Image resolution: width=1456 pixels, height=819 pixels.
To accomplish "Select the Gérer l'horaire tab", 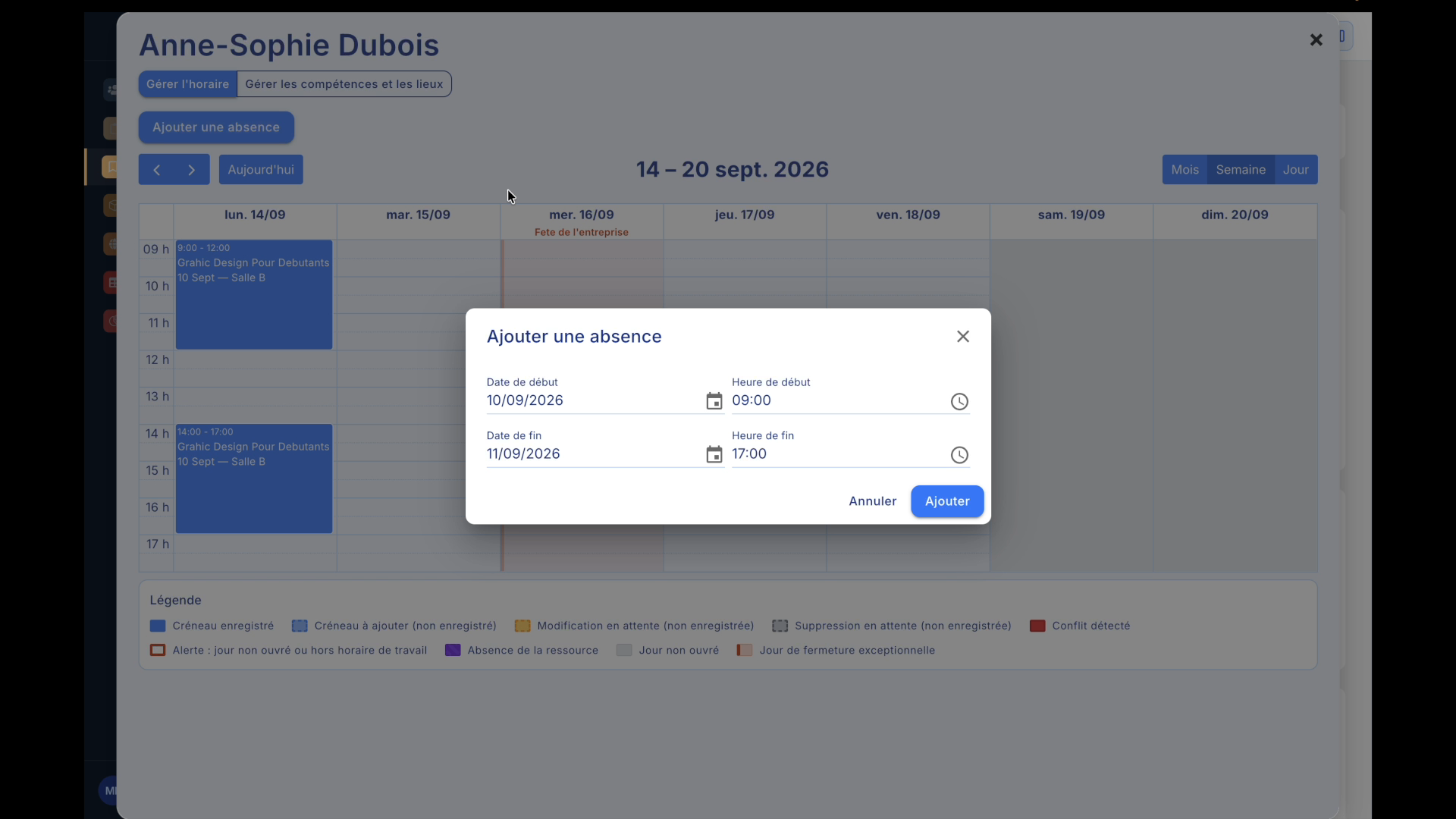I will pos(187,84).
